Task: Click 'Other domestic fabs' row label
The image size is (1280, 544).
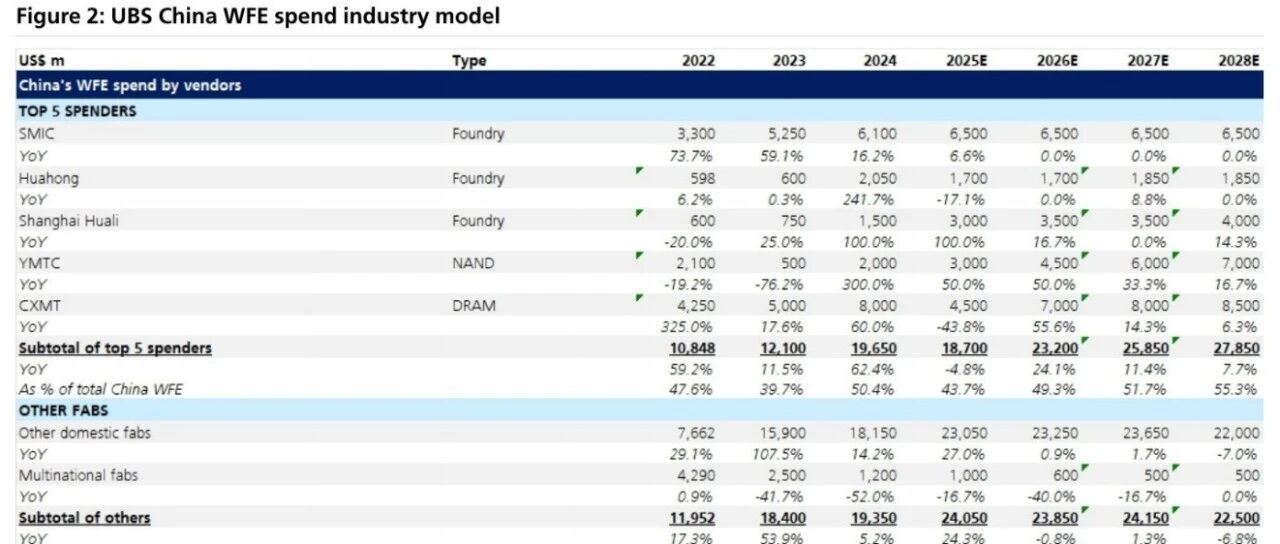Action: coord(85,433)
